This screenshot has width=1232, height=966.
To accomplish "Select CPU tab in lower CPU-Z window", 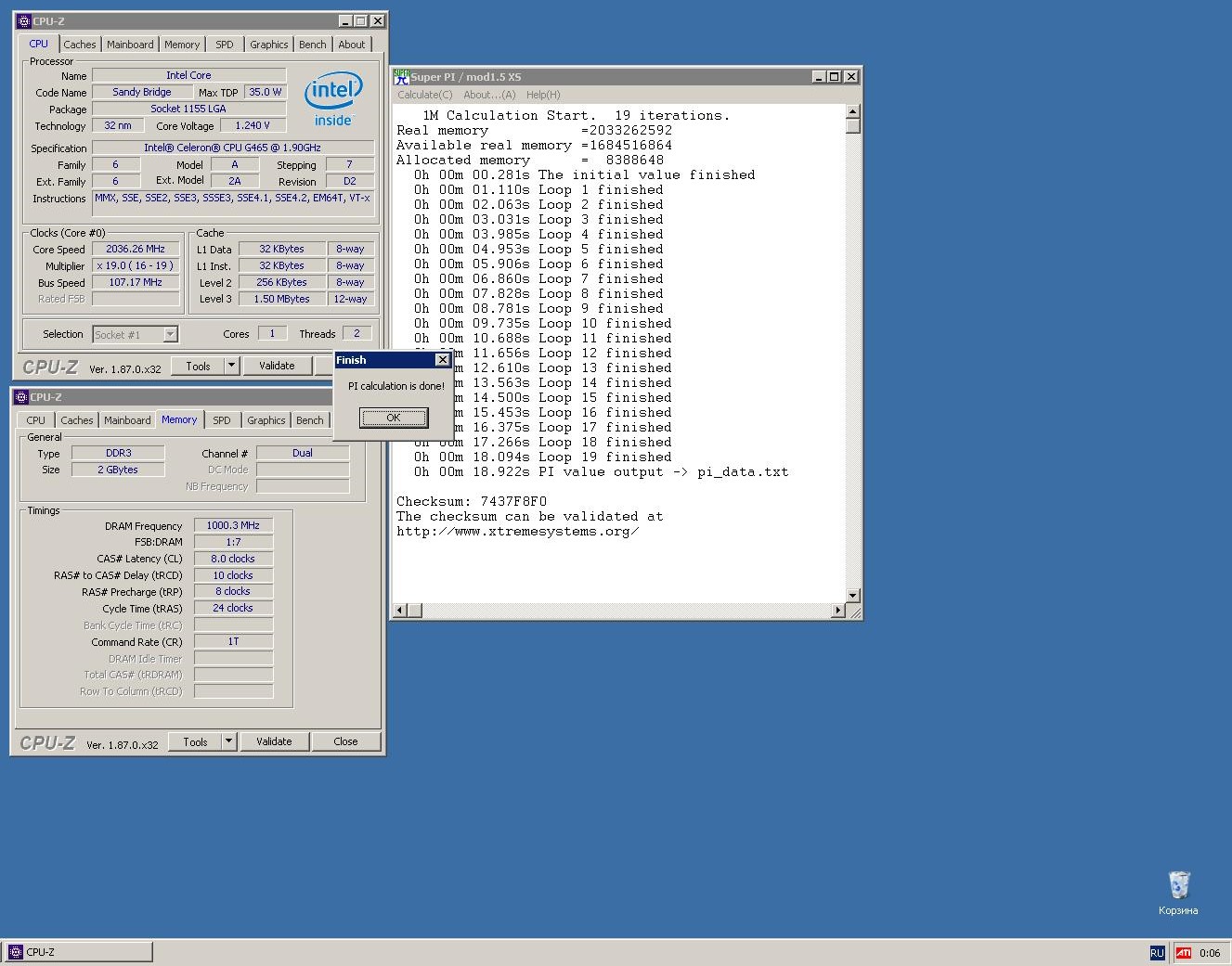I will pyautogui.click(x=36, y=420).
